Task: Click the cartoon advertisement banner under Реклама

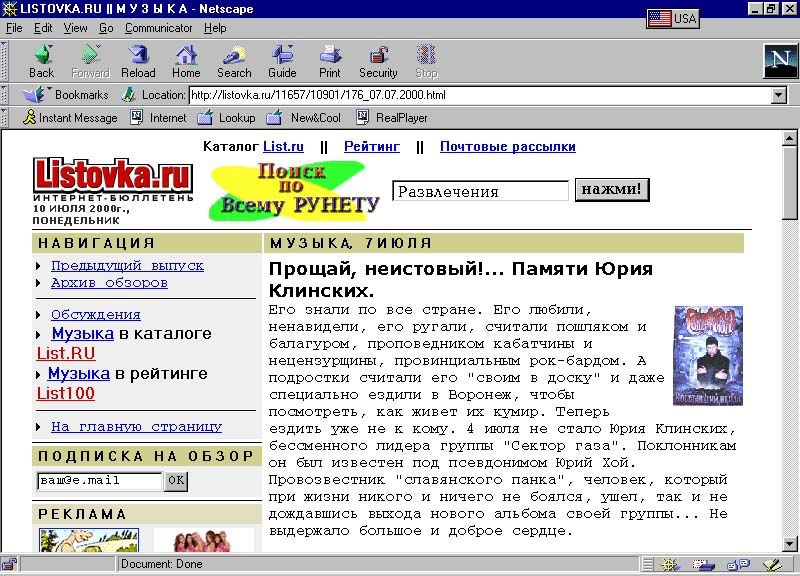Action: (x=89, y=540)
